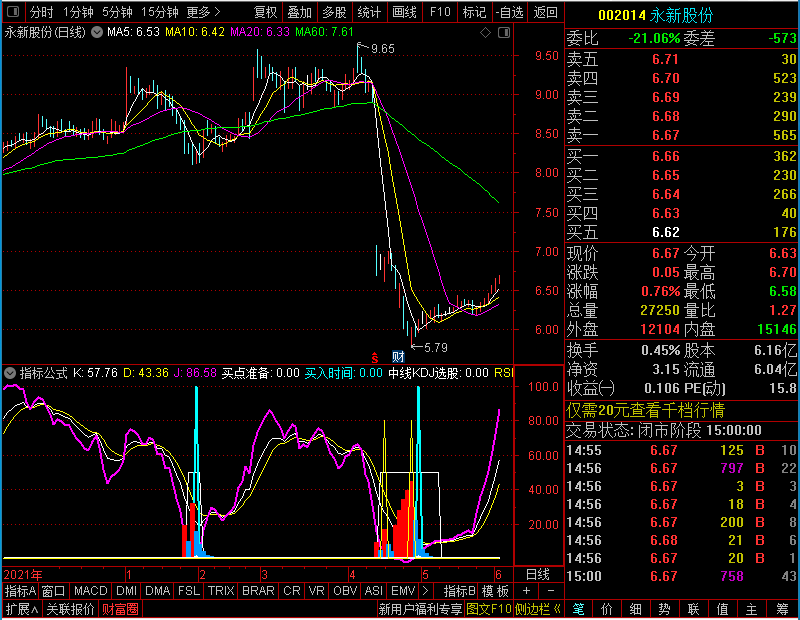This screenshot has height=620, width=800.
Task: Click the 财 financial marker icon
Action: click(x=398, y=357)
